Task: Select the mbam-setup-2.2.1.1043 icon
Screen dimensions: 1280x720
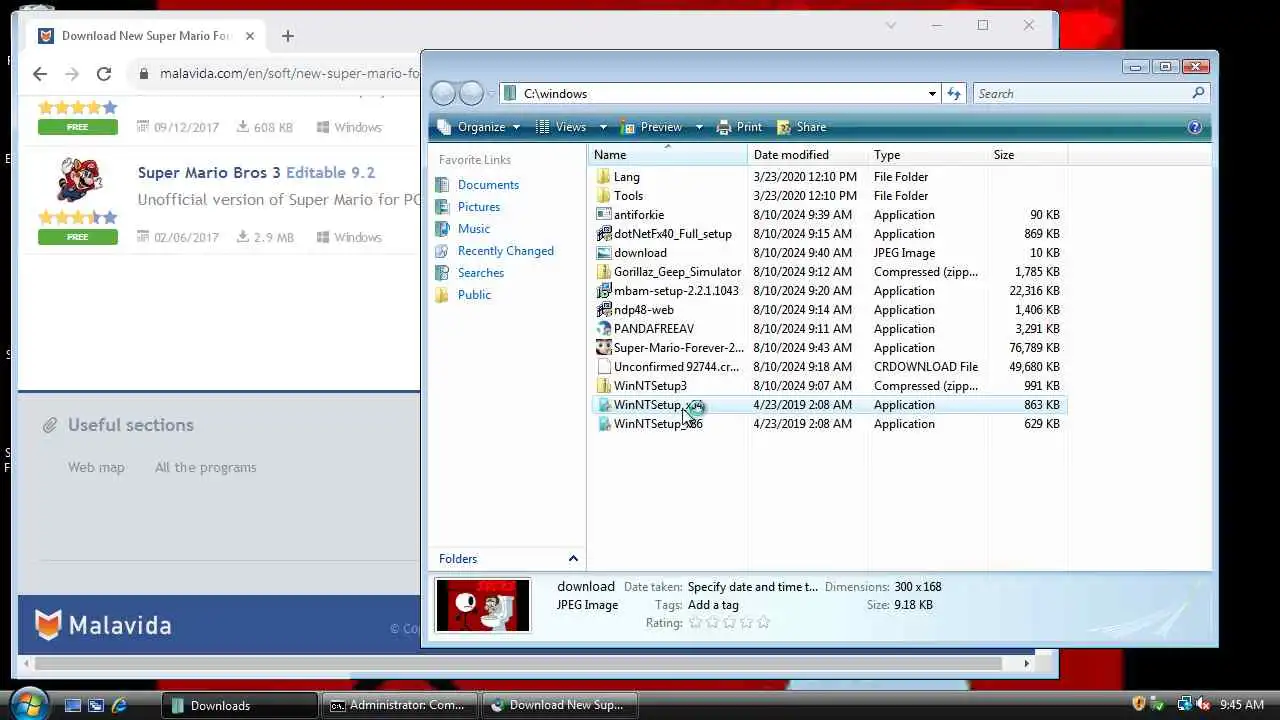Action: [x=603, y=291]
